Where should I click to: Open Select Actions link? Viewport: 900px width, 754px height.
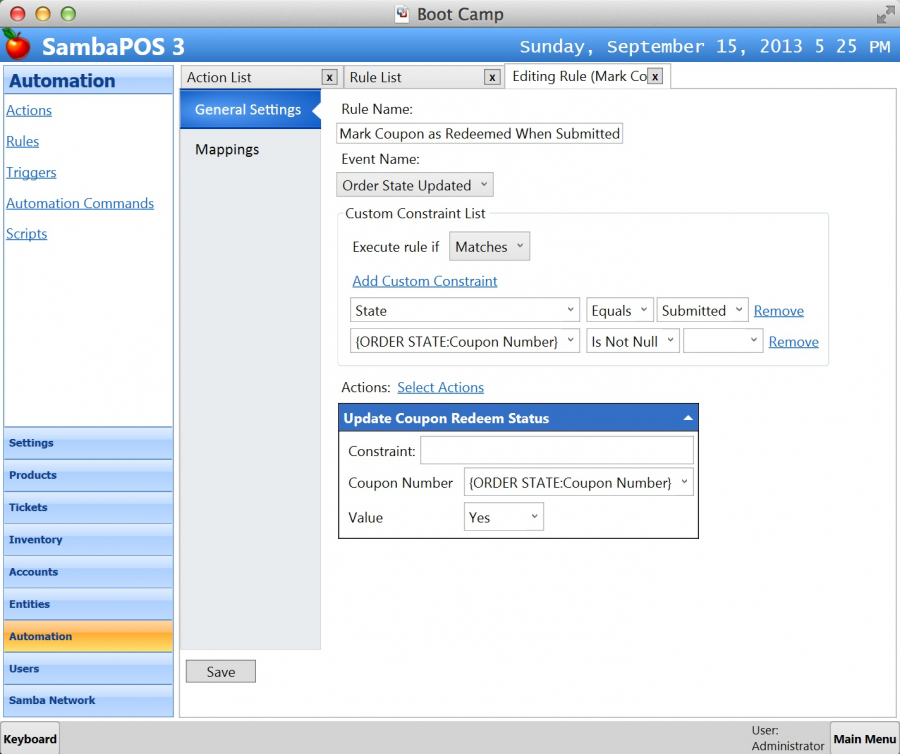tap(440, 387)
